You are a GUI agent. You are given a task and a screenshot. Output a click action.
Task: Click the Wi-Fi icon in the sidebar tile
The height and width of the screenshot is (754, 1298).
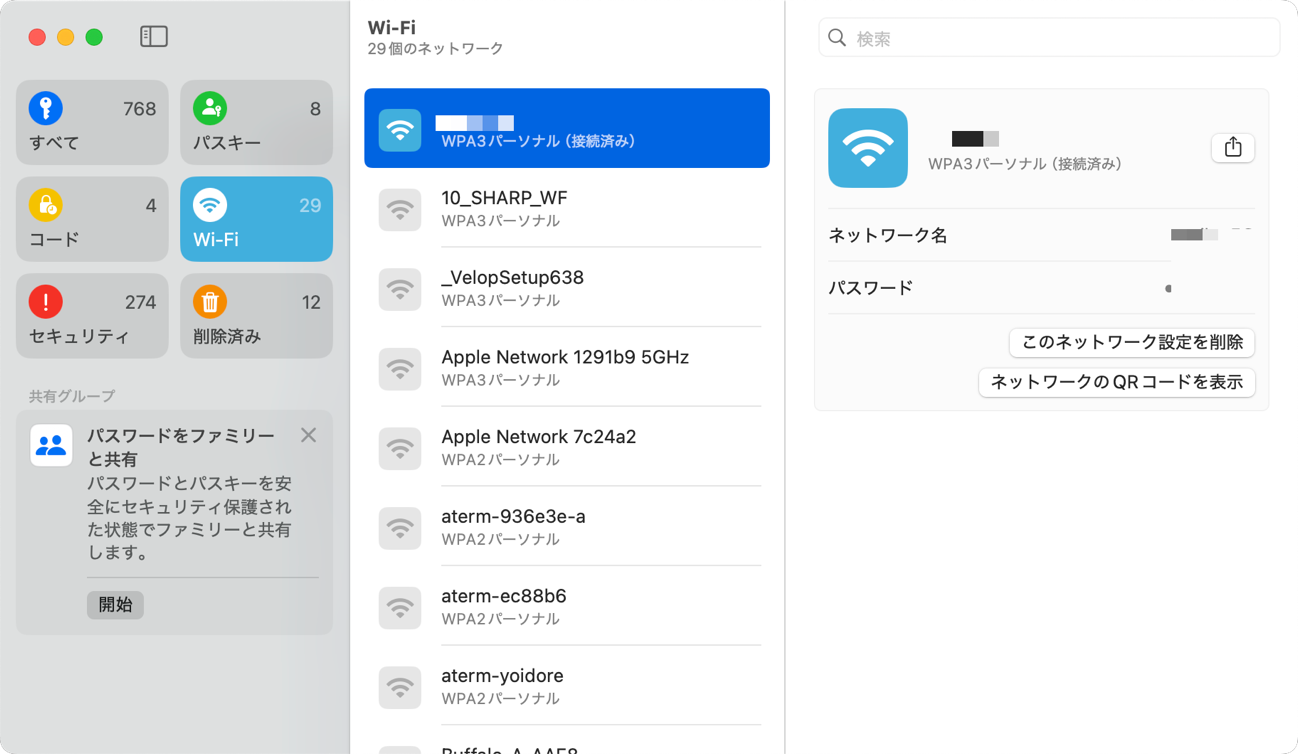(210, 205)
